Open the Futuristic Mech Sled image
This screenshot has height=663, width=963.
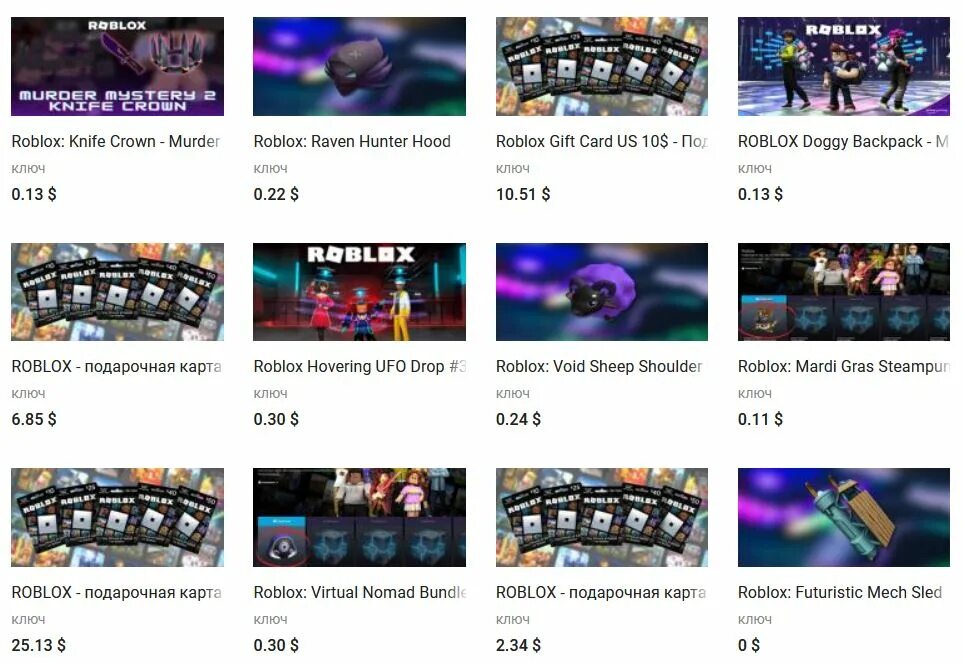[x=844, y=518]
